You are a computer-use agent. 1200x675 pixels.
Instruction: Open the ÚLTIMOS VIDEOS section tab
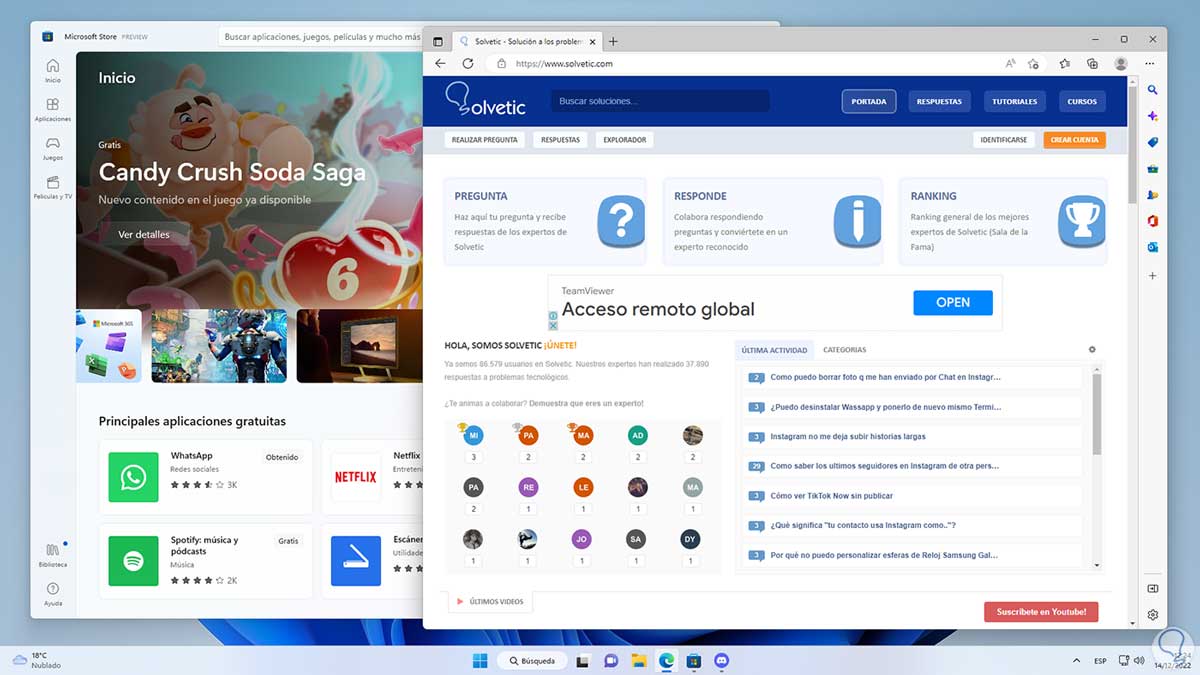pyautogui.click(x=490, y=601)
